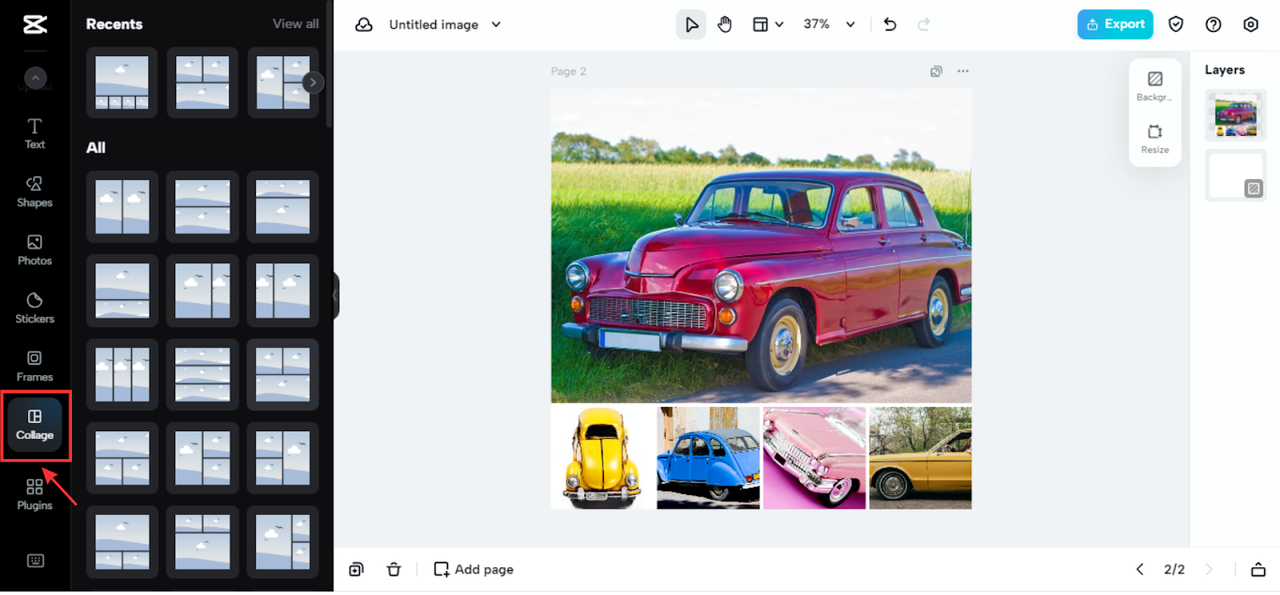Click the Export button

click(x=1115, y=25)
